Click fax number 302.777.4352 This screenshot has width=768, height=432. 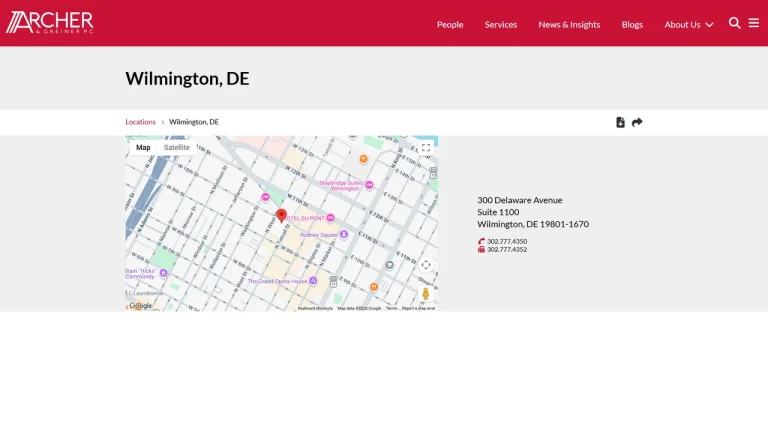click(507, 249)
